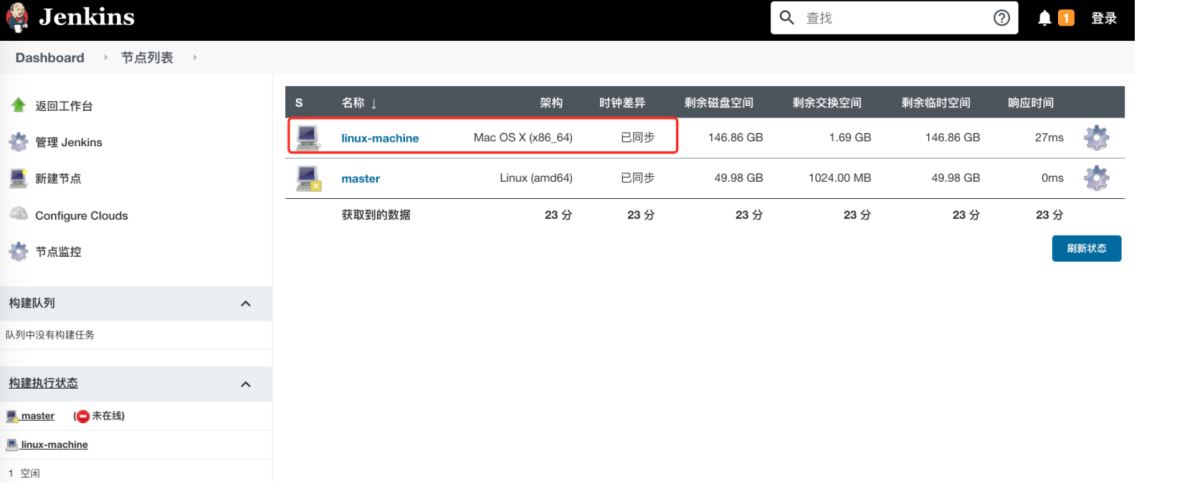Screen dimensions: 1200x504
Task: Configure linux-machine via its gear icon
Action: click(1097, 137)
